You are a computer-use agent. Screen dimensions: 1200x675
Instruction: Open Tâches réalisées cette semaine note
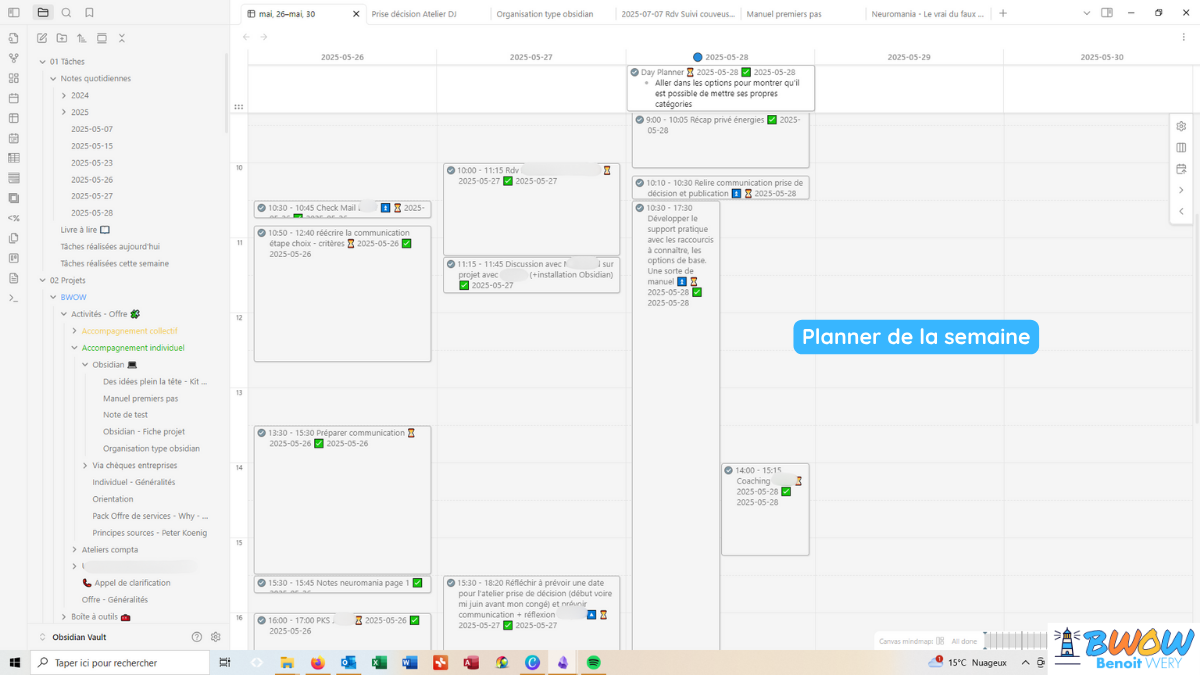point(115,264)
